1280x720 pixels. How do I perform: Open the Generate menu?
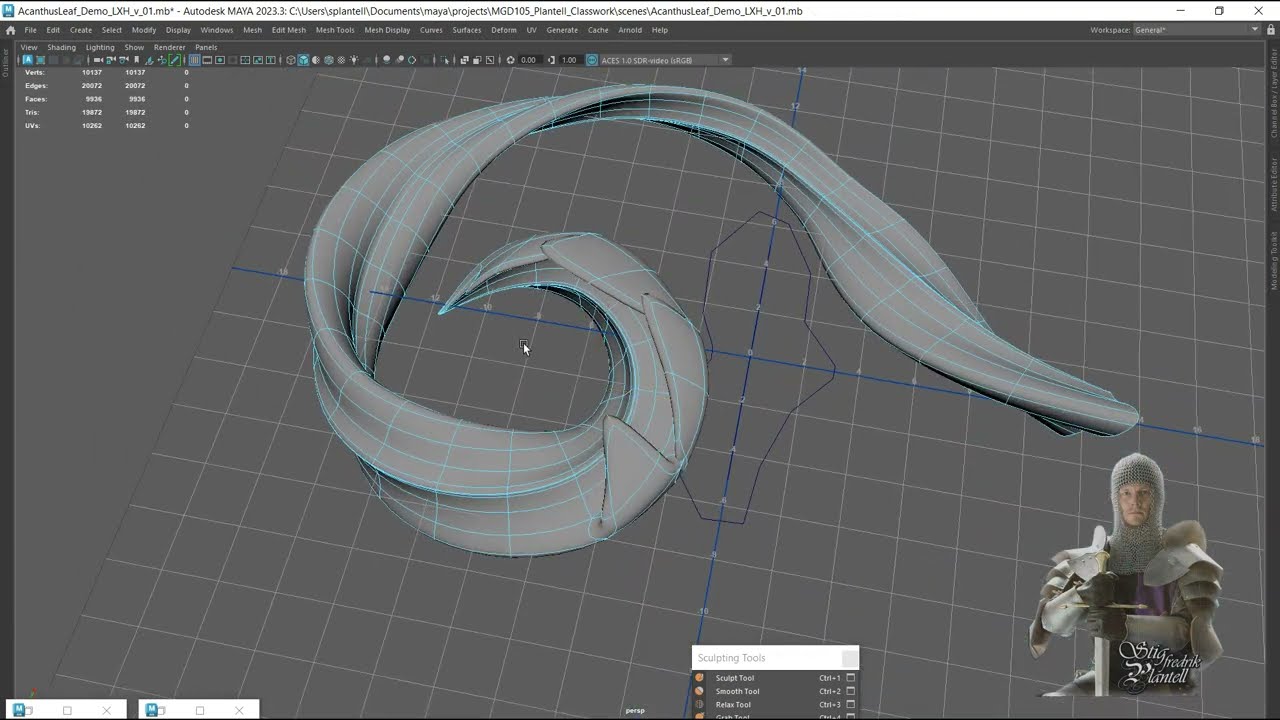[x=562, y=30]
